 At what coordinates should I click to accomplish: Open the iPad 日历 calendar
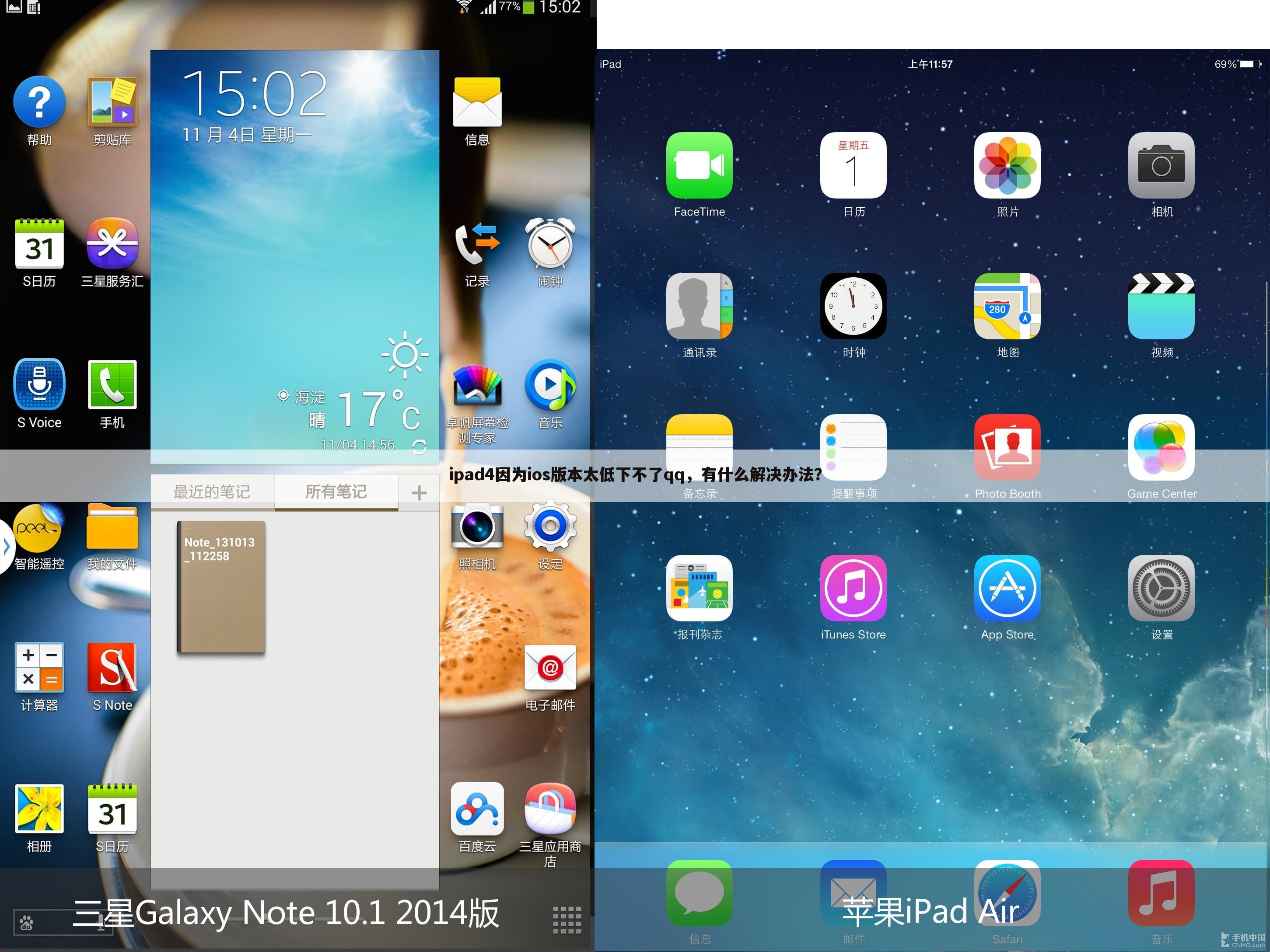(x=853, y=165)
